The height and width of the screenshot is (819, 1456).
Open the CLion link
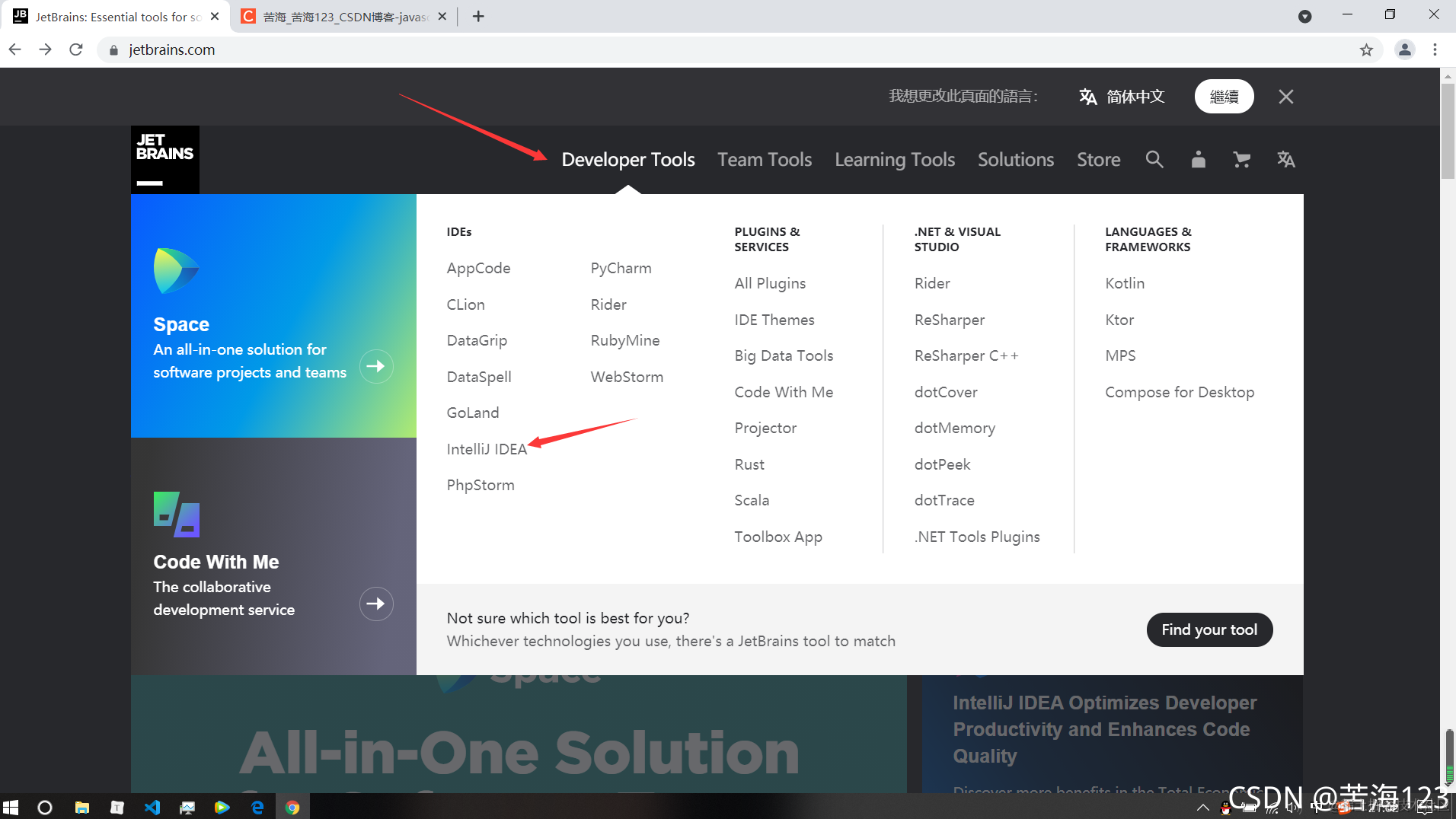[x=465, y=304]
